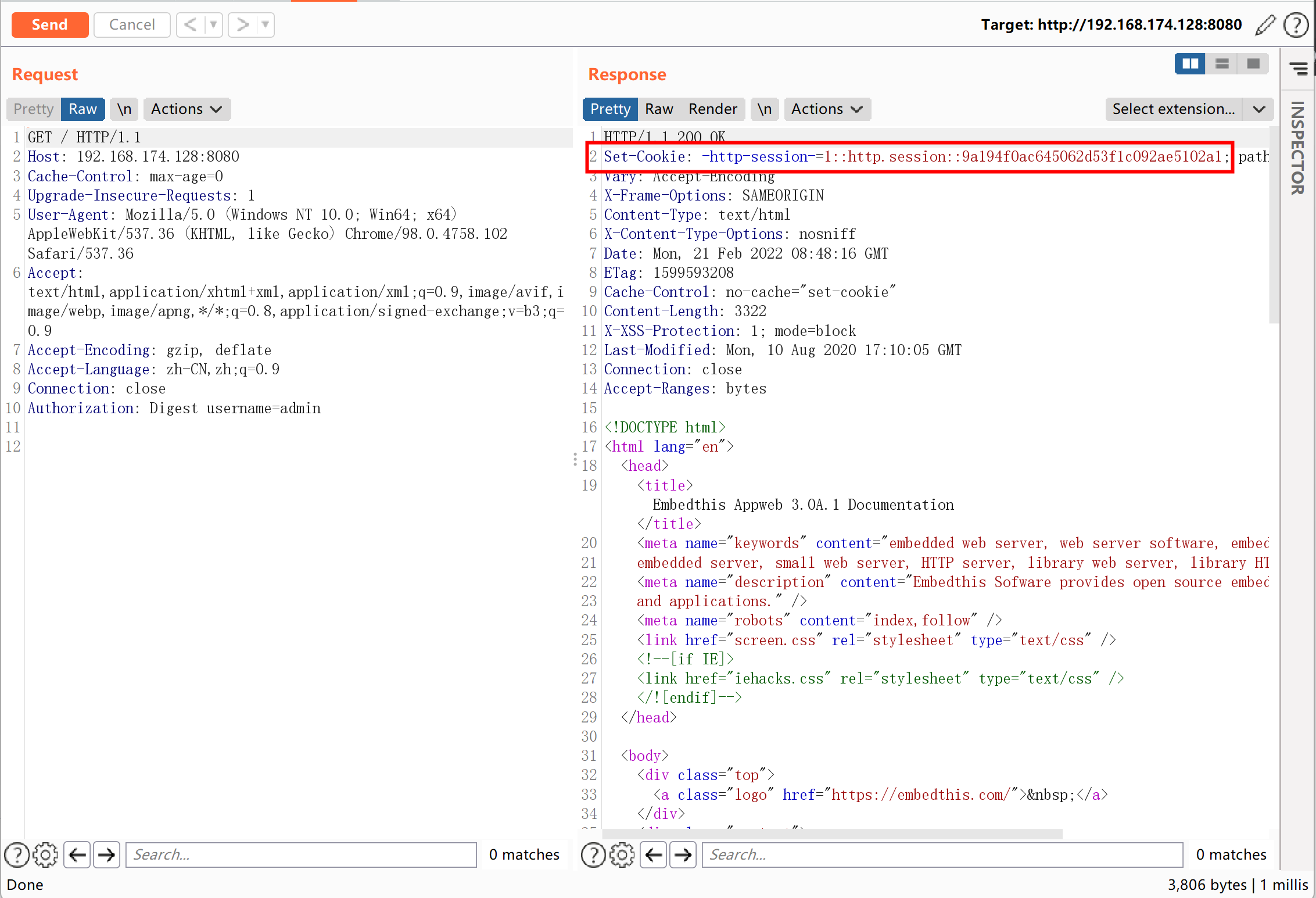Click the response search input field
The width and height of the screenshot is (1316, 898).
click(942, 854)
